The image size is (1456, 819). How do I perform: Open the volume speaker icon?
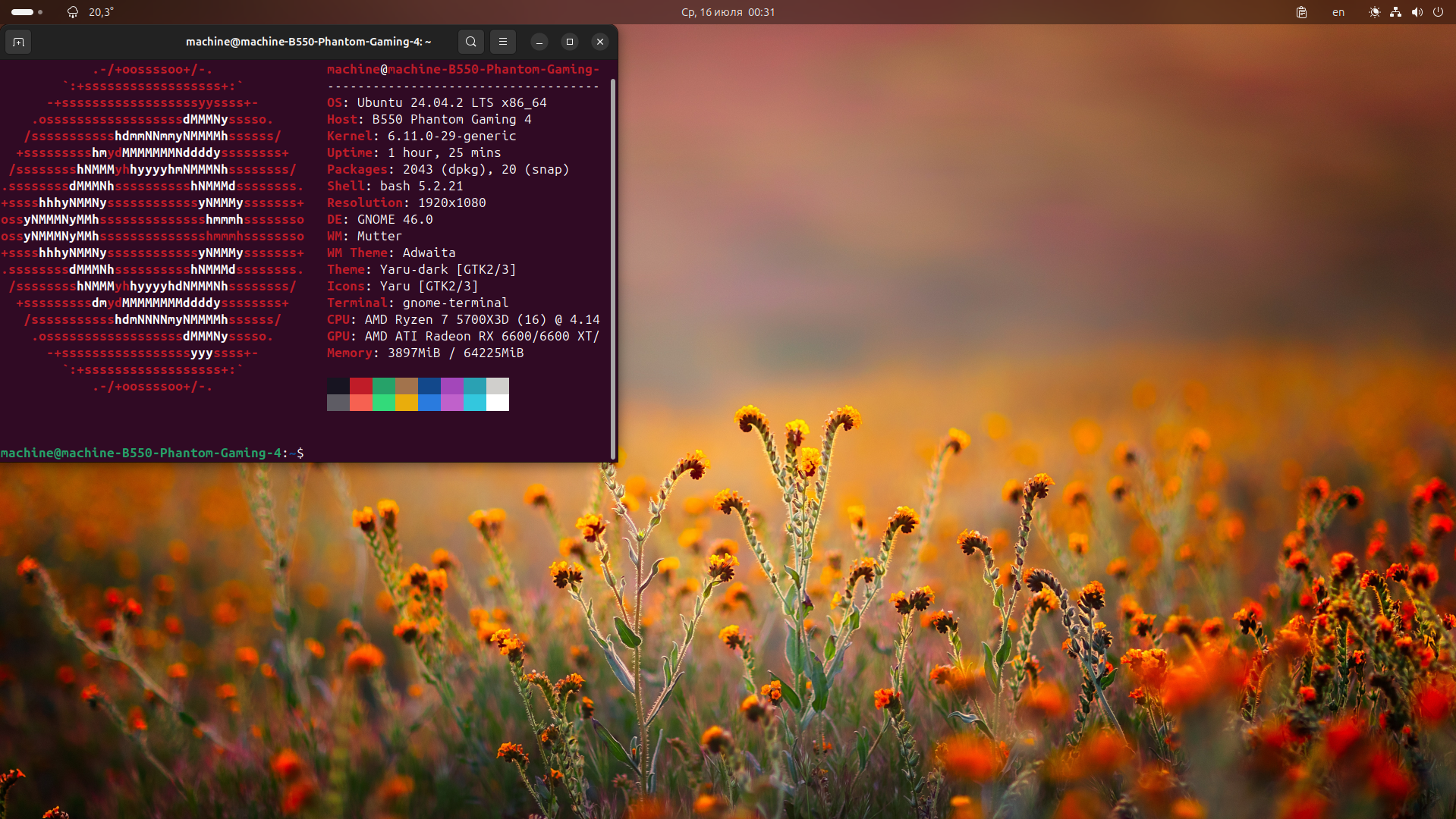point(1417,12)
